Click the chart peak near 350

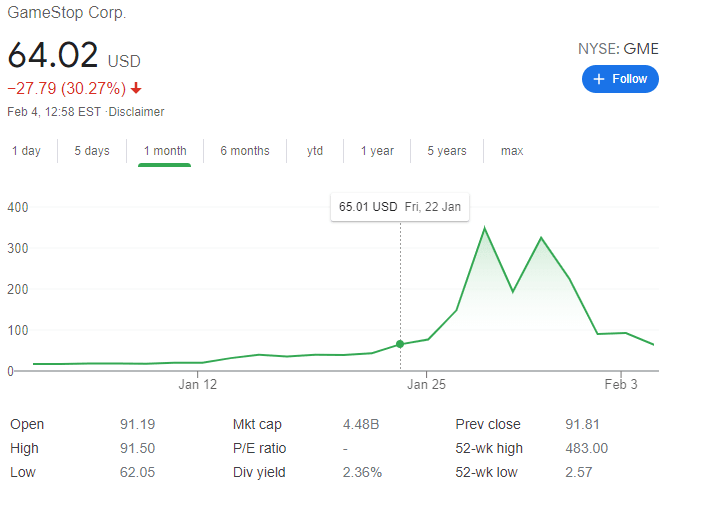(x=485, y=229)
